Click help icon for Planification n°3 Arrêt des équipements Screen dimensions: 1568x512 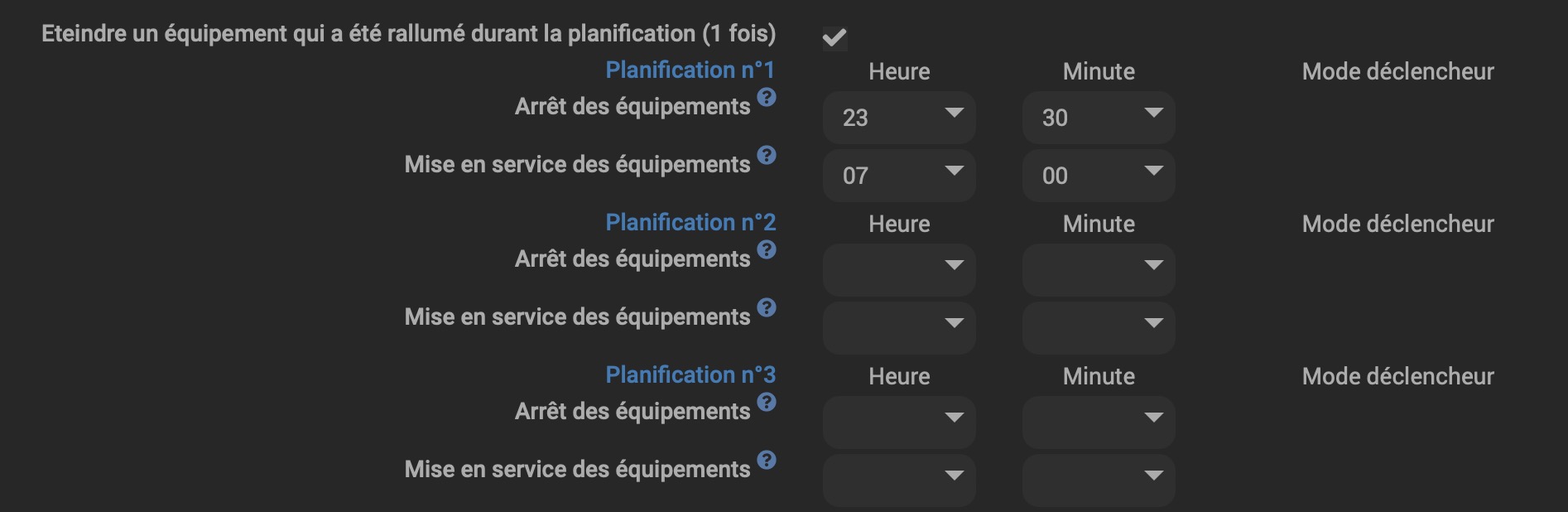click(x=767, y=403)
